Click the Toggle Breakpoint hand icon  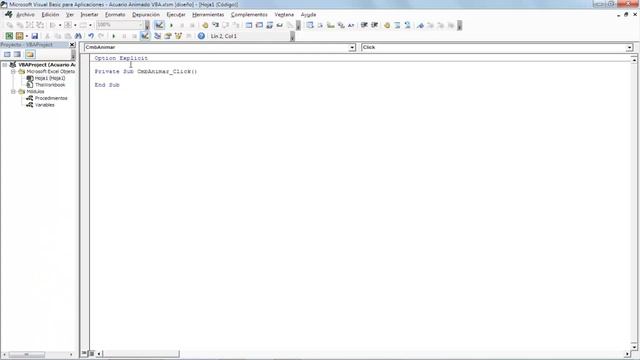pyautogui.click(x=205, y=25)
